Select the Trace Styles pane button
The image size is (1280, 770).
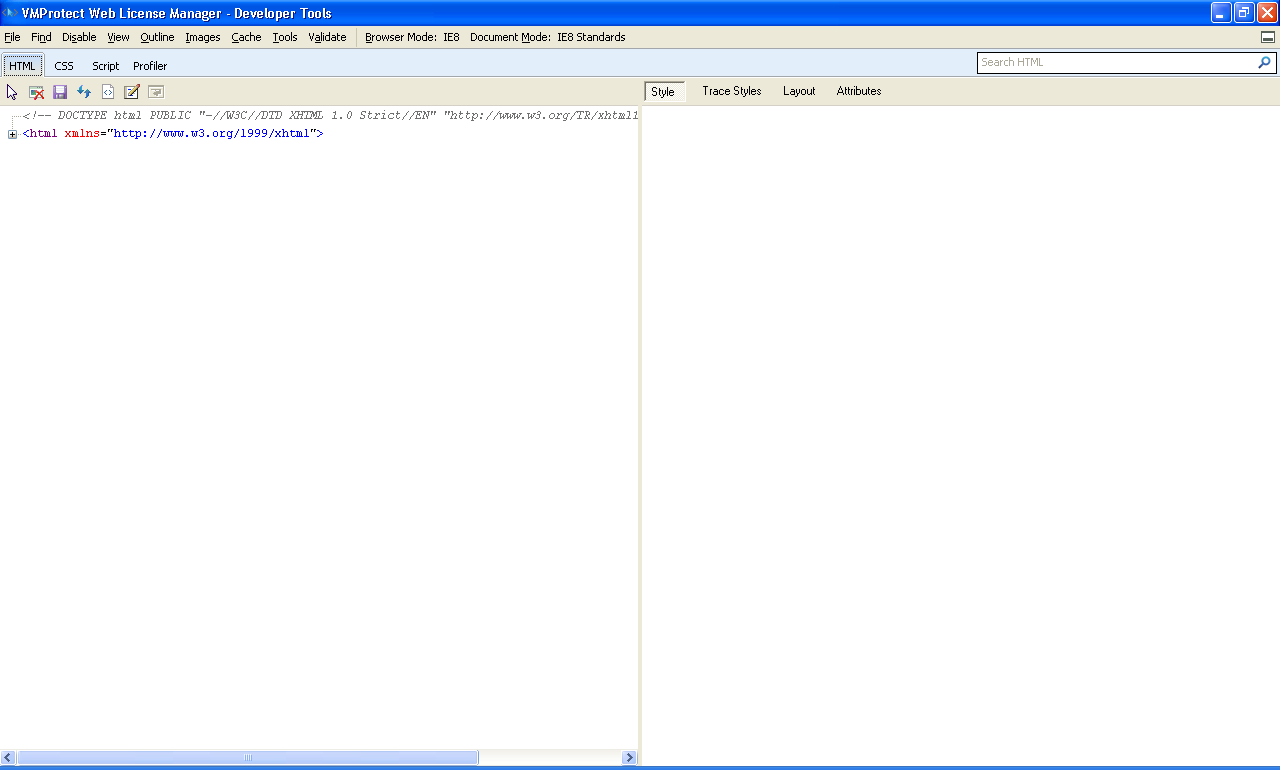pyautogui.click(x=732, y=91)
